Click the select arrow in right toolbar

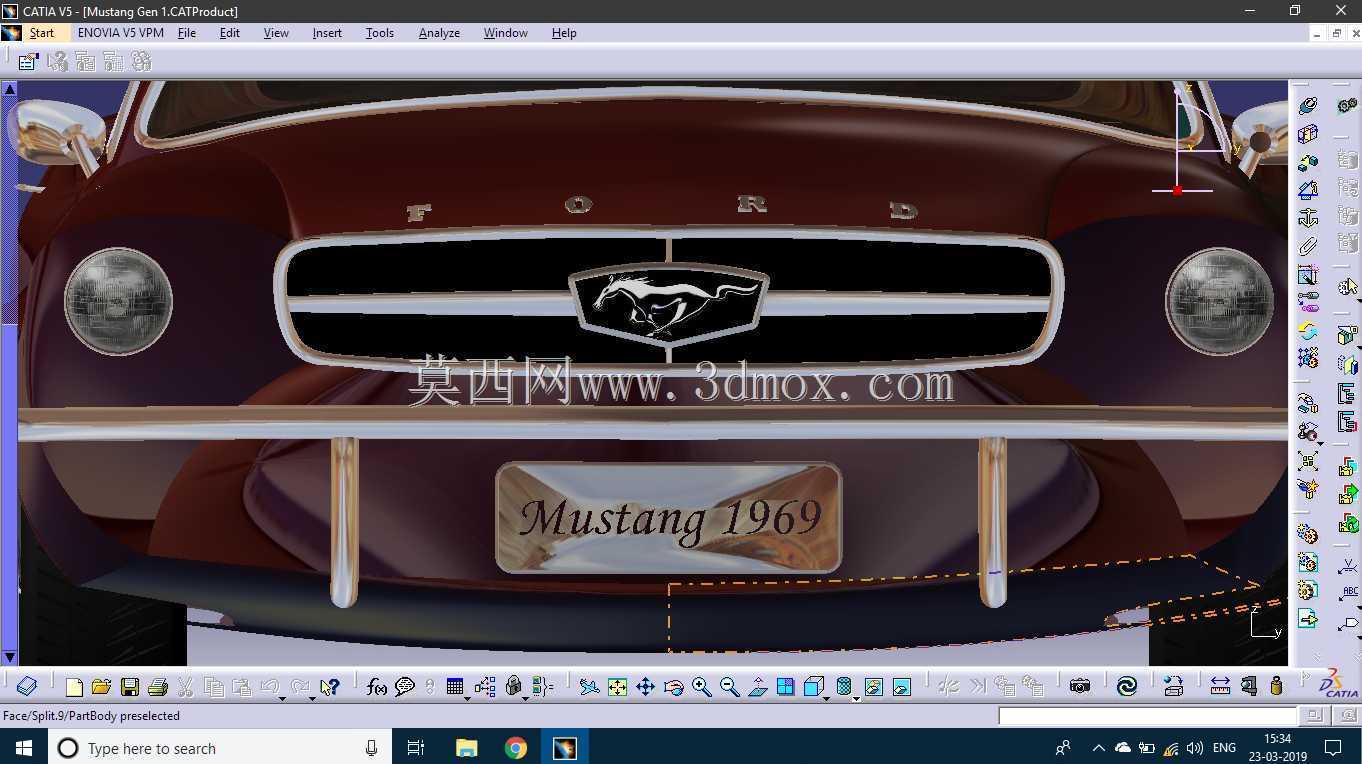[x=1347, y=288]
